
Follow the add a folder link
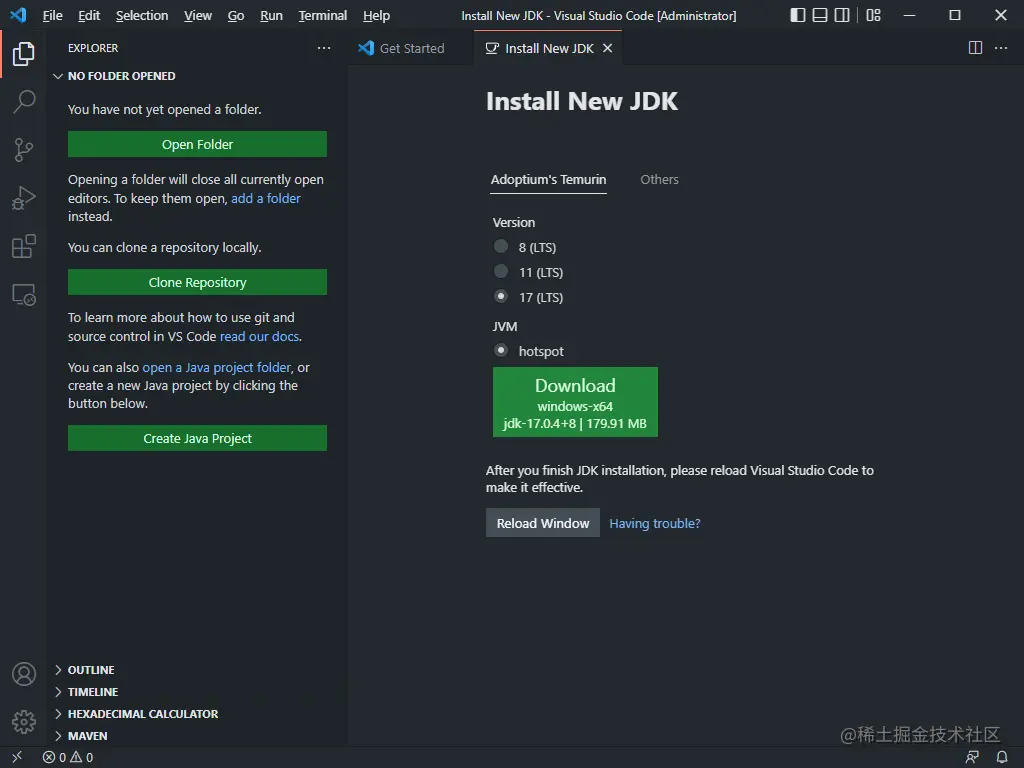[266, 199]
